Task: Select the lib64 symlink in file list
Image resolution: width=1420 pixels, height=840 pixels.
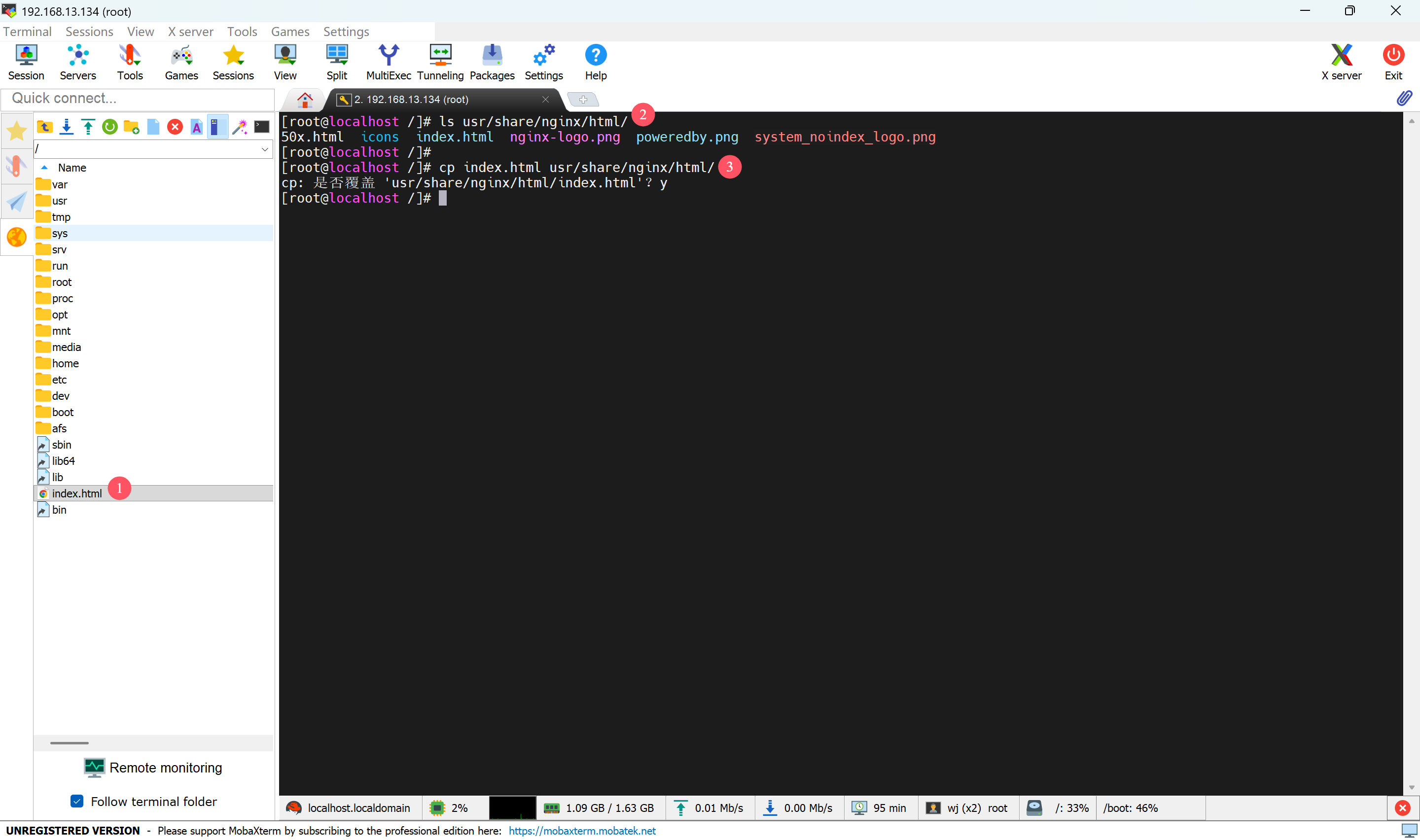Action: (x=153, y=461)
